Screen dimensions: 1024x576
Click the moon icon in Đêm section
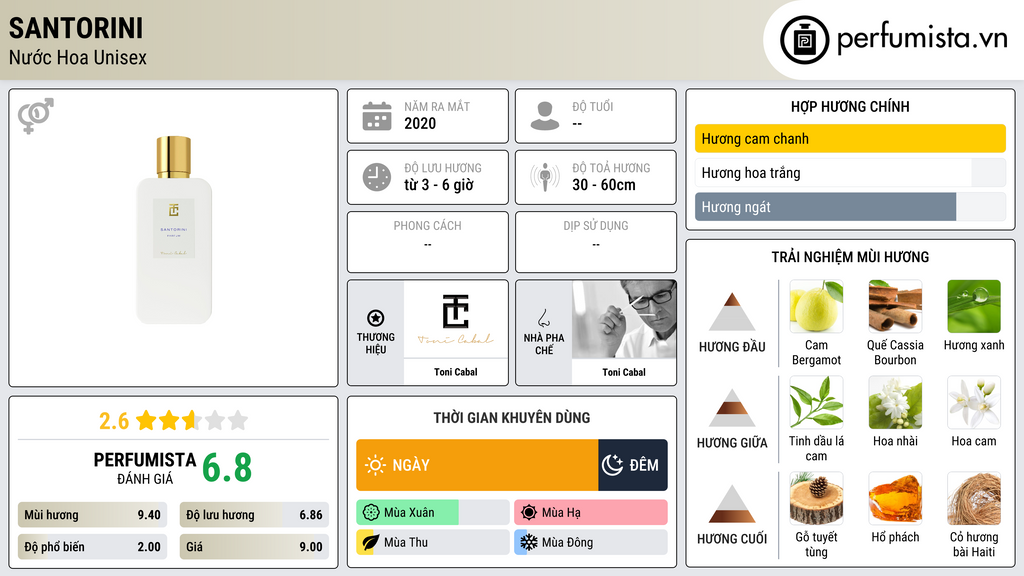tap(612, 465)
